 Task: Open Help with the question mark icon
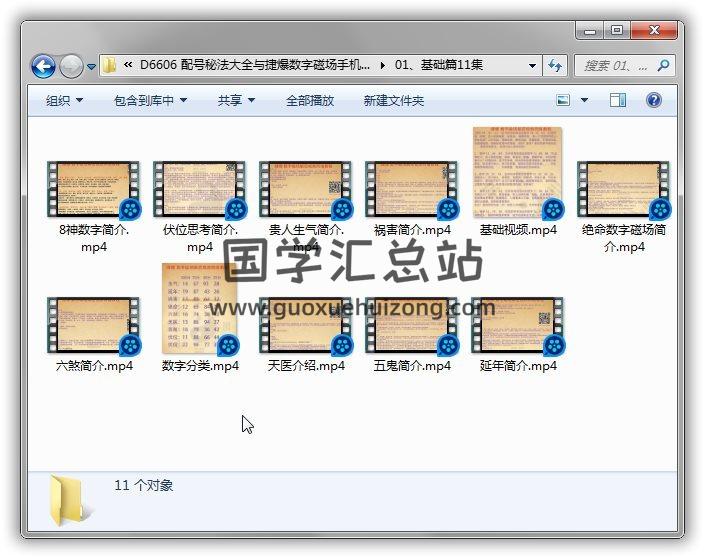(x=654, y=100)
